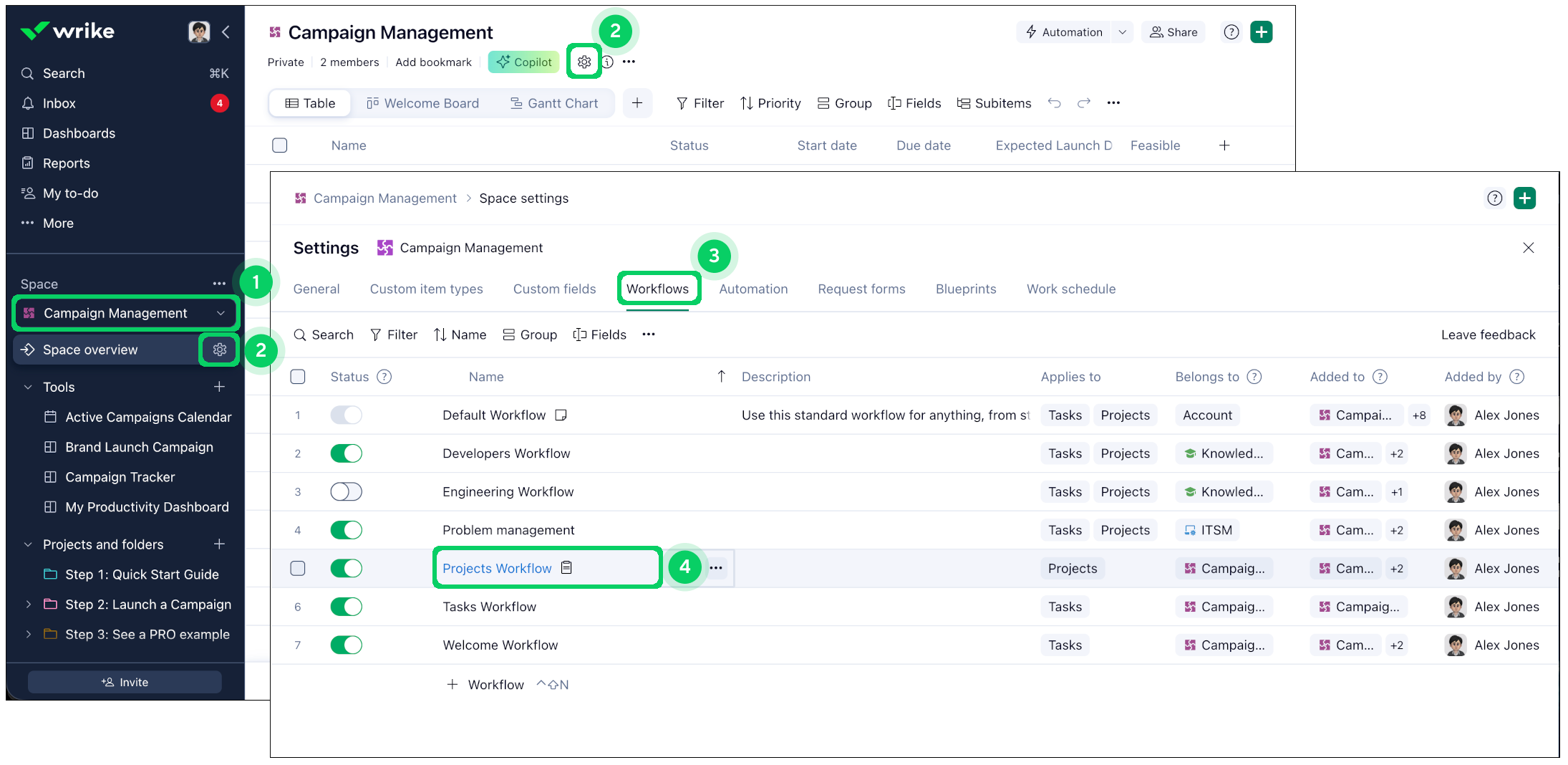Image resolution: width=1568 pixels, height=765 pixels.
Task: Expand the Campaign Management space dropdown
Action: coord(221,313)
